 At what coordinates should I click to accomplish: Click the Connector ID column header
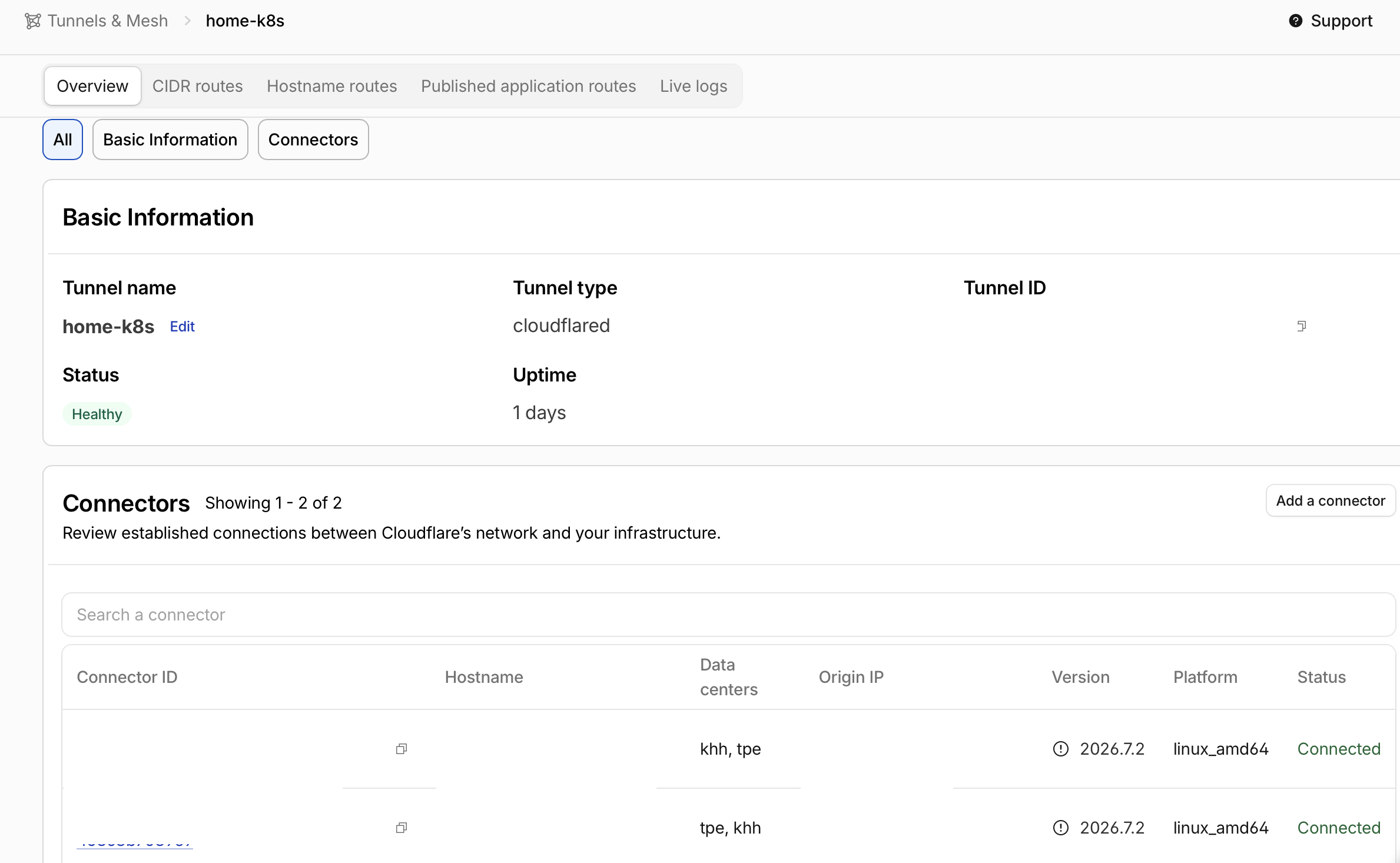(x=127, y=677)
